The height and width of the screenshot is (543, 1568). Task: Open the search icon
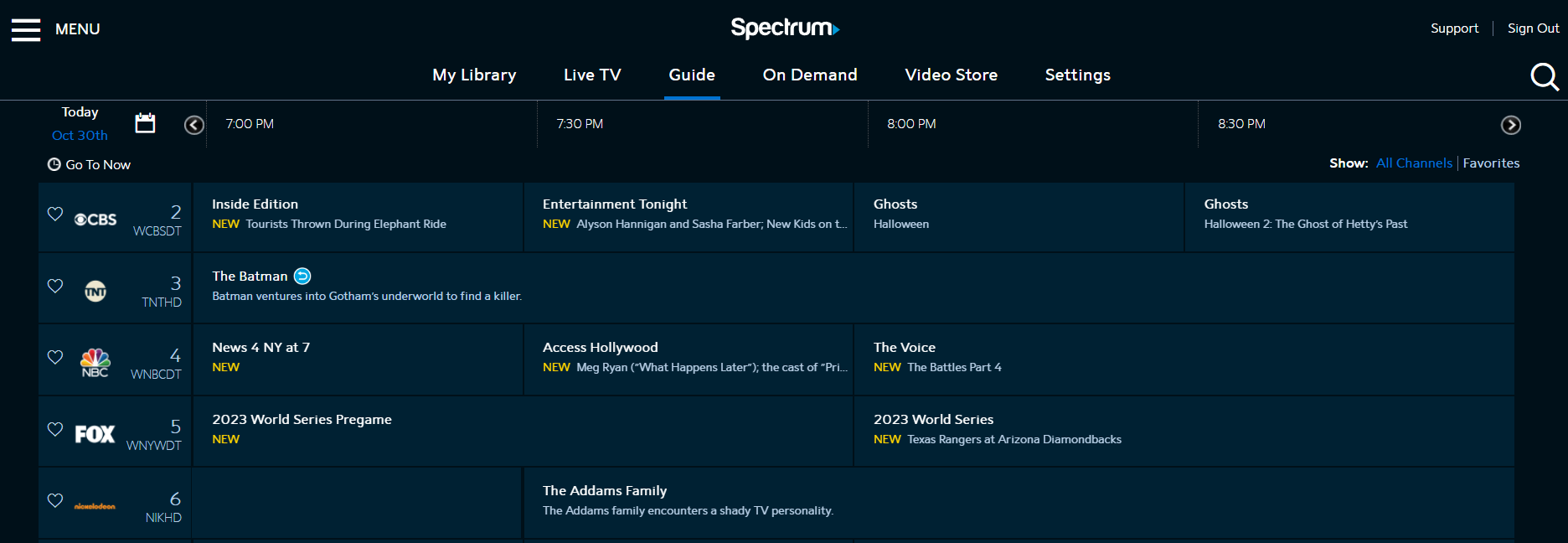(x=1545, y=76)
